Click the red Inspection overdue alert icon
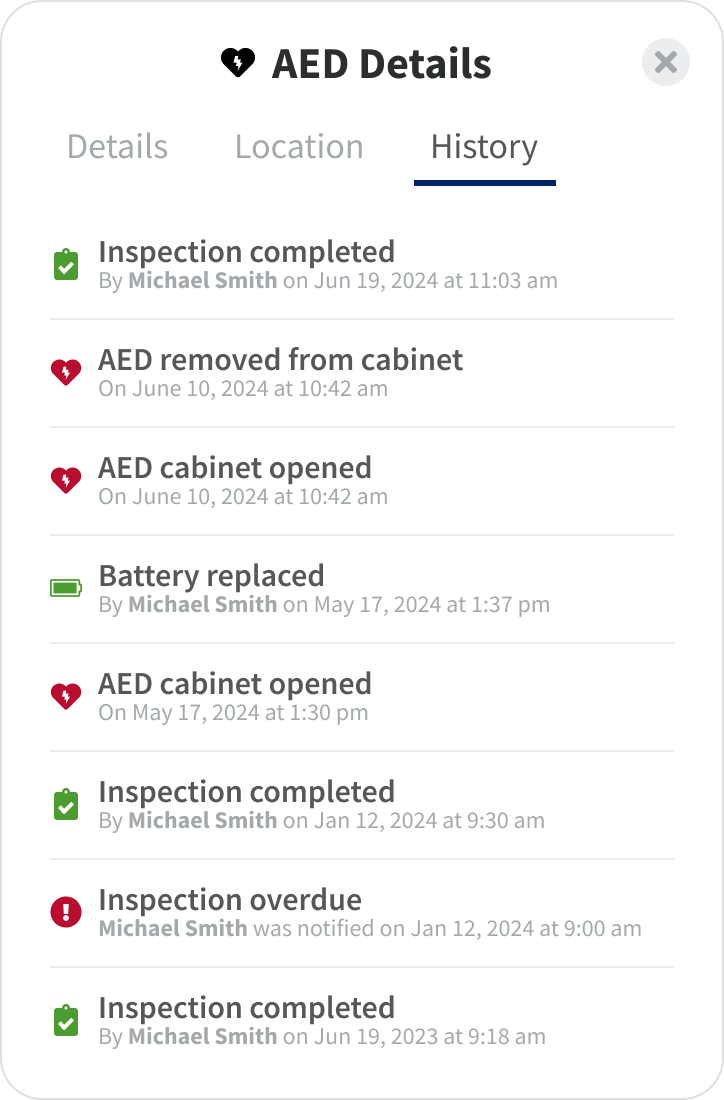 click(66, 912)
